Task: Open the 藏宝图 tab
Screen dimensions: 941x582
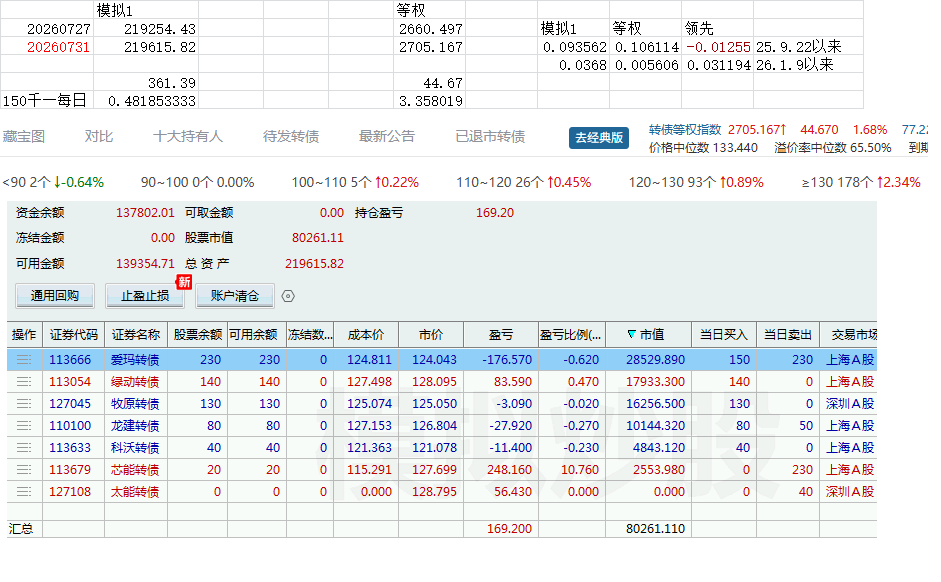Action: pos(23,137)
